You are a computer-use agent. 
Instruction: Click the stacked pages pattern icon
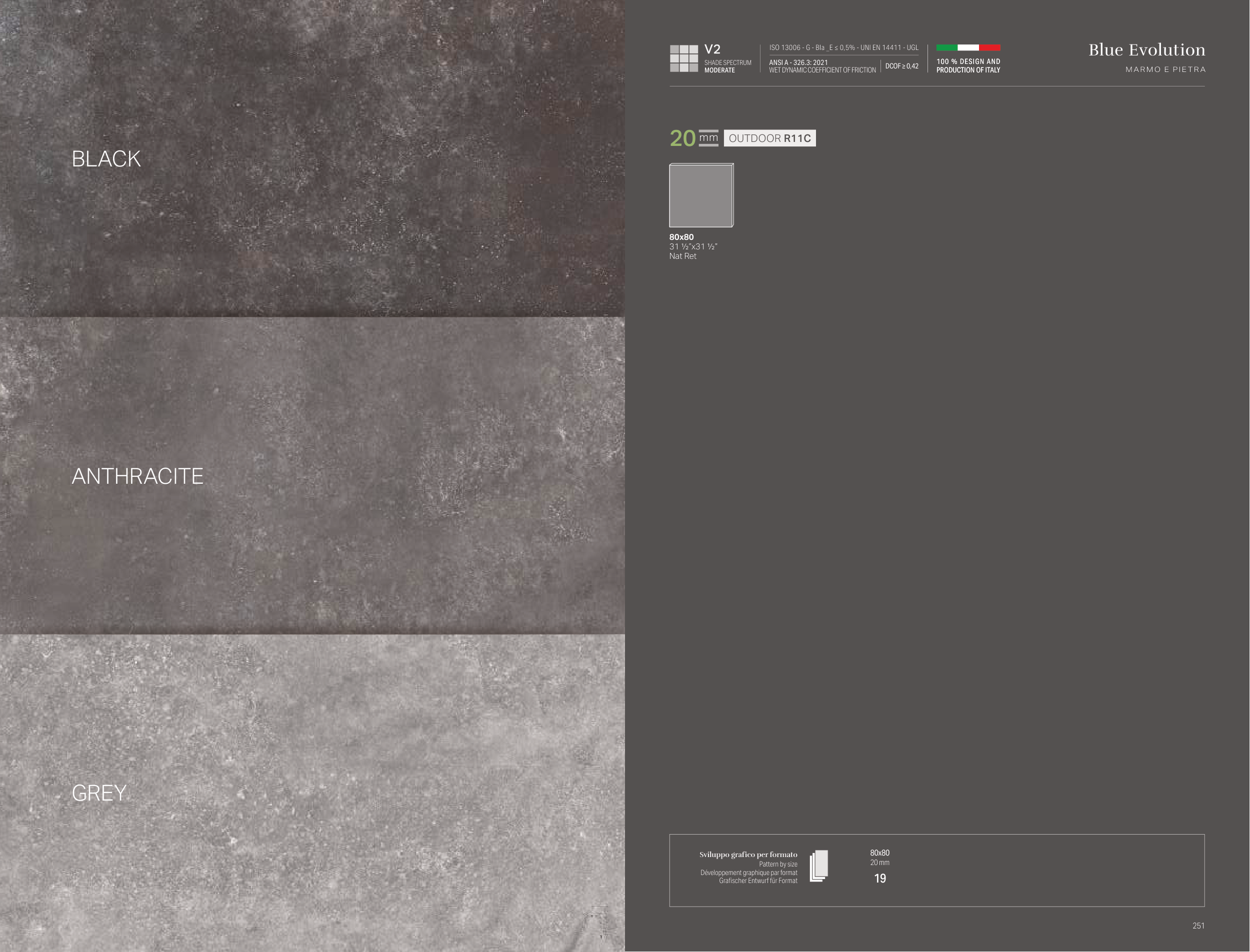coord(818,866)
